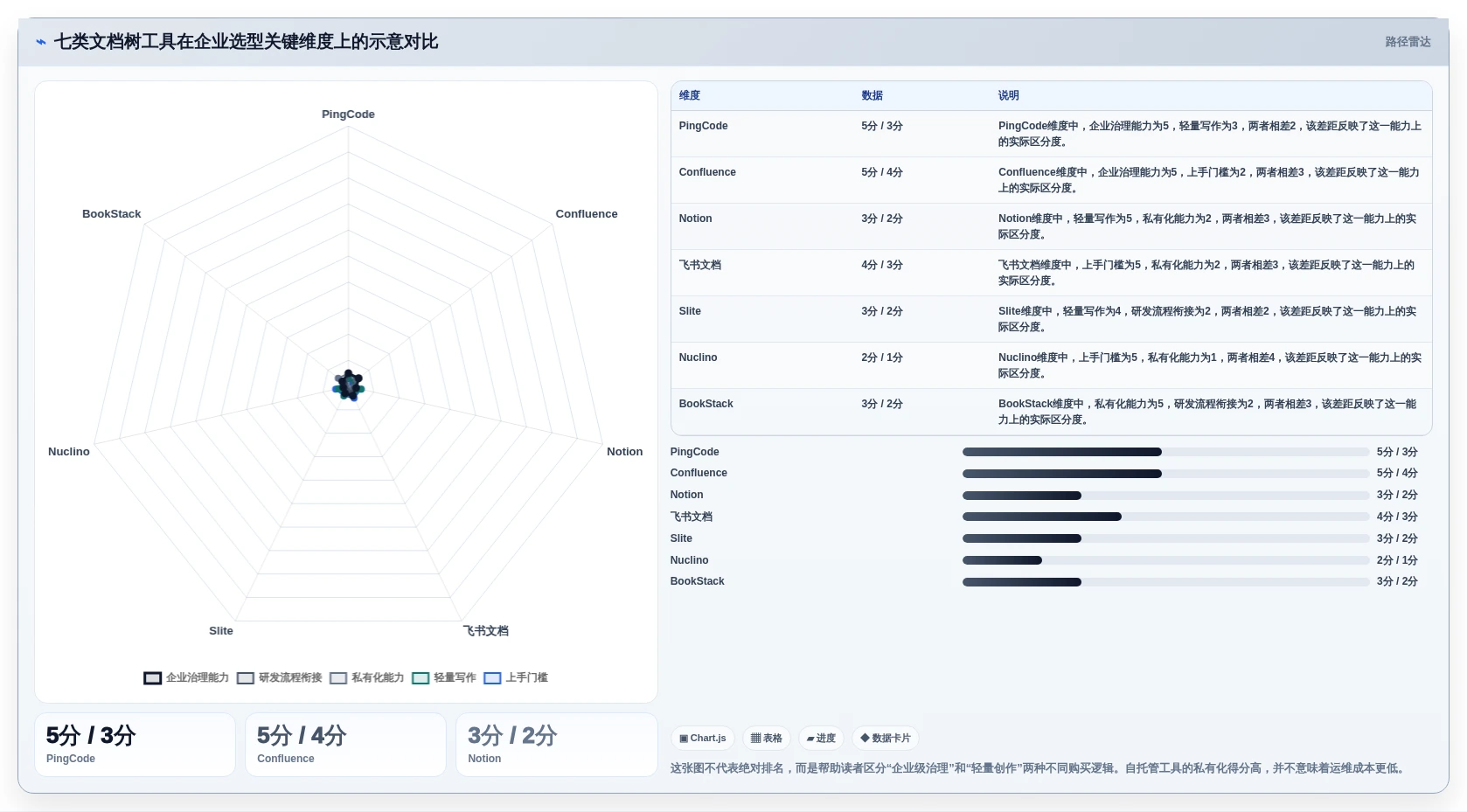Click the blue icon beside the chart title
Screen dimensions: 1467x812
[x=40, y=42]
